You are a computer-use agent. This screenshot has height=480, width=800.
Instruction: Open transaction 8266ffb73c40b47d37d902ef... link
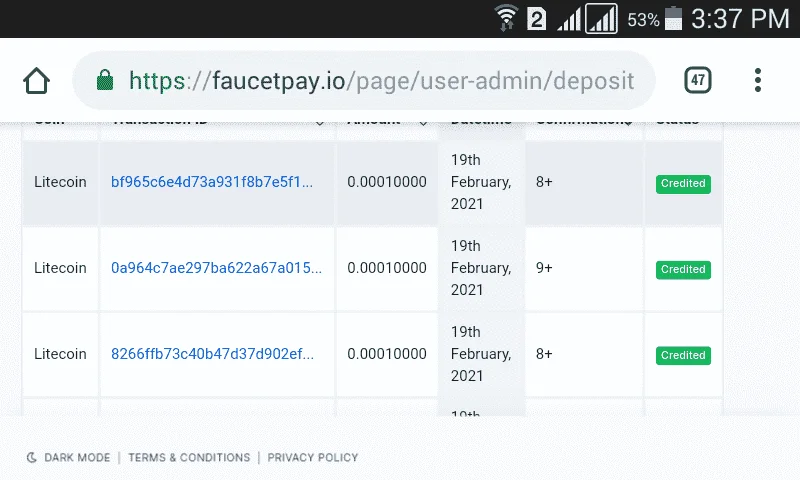coord(212,353)
